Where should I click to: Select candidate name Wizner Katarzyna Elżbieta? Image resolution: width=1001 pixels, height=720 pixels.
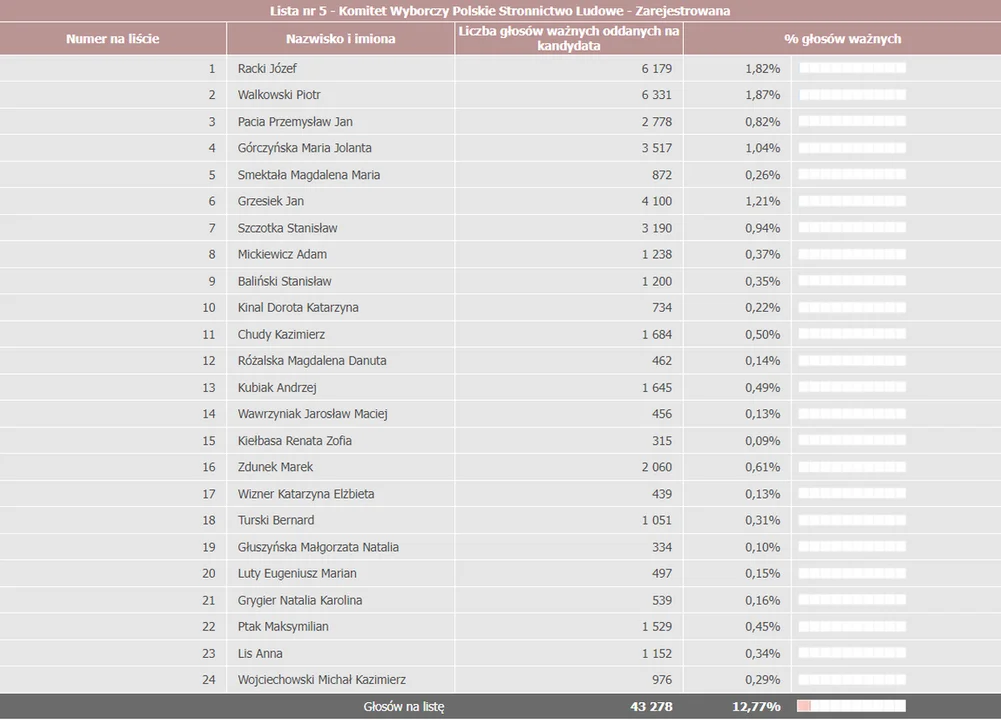(x=306, y=494)
